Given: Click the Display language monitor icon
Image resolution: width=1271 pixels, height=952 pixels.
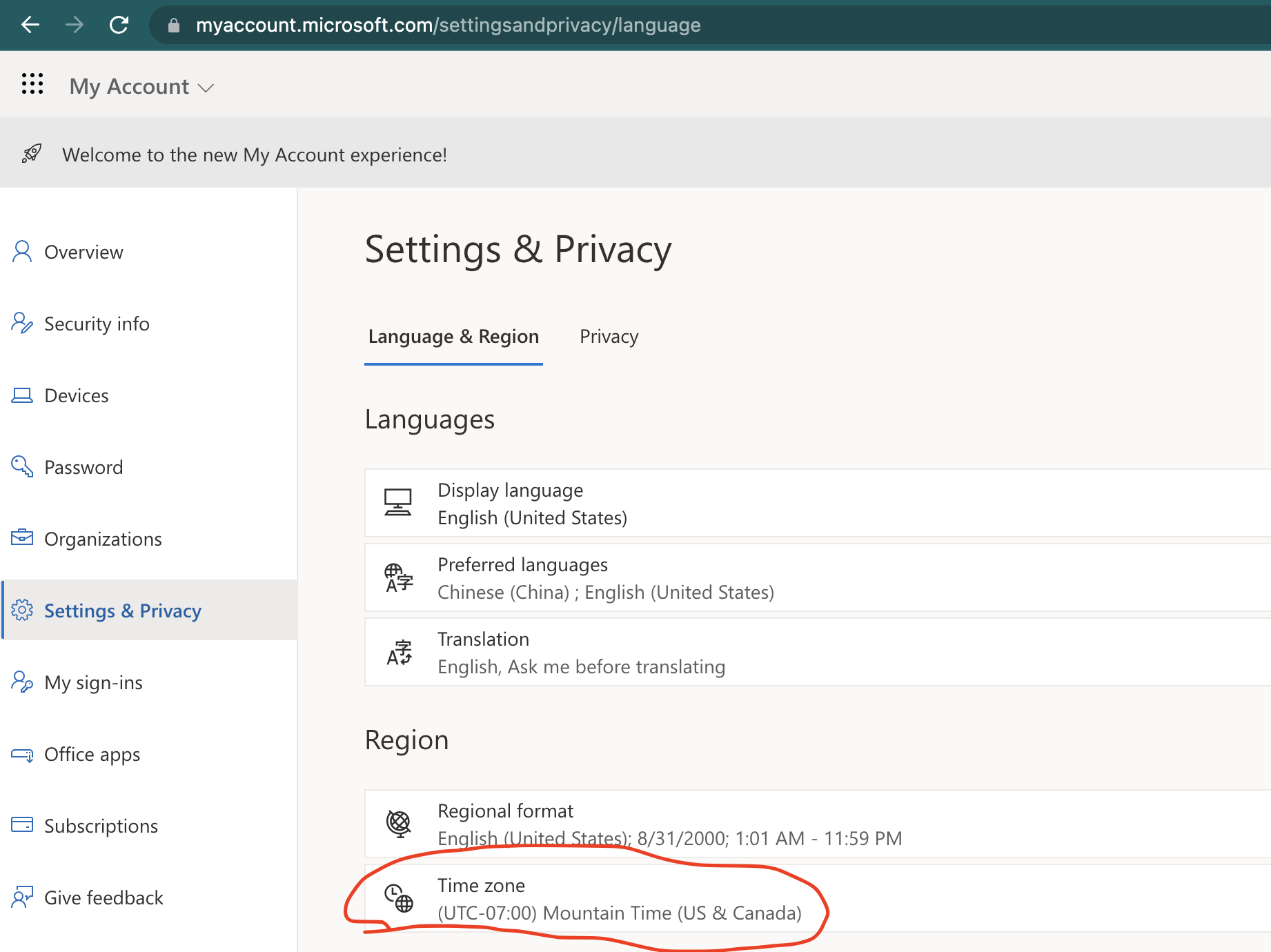Looking at the screenshot, I should click(x=398, y=503).
